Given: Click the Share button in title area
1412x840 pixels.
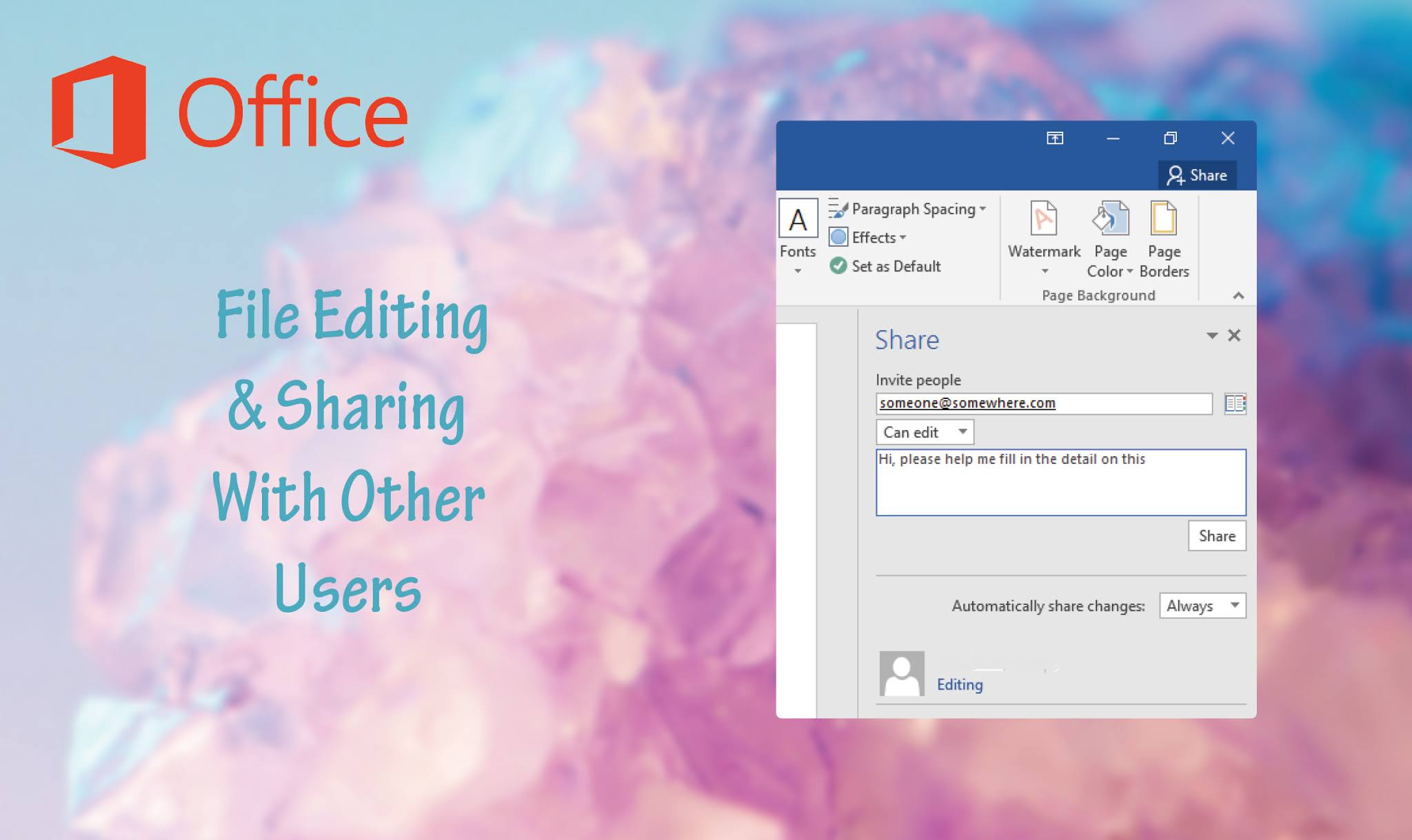Looking at the screenshot, I should click(1197, 175).
